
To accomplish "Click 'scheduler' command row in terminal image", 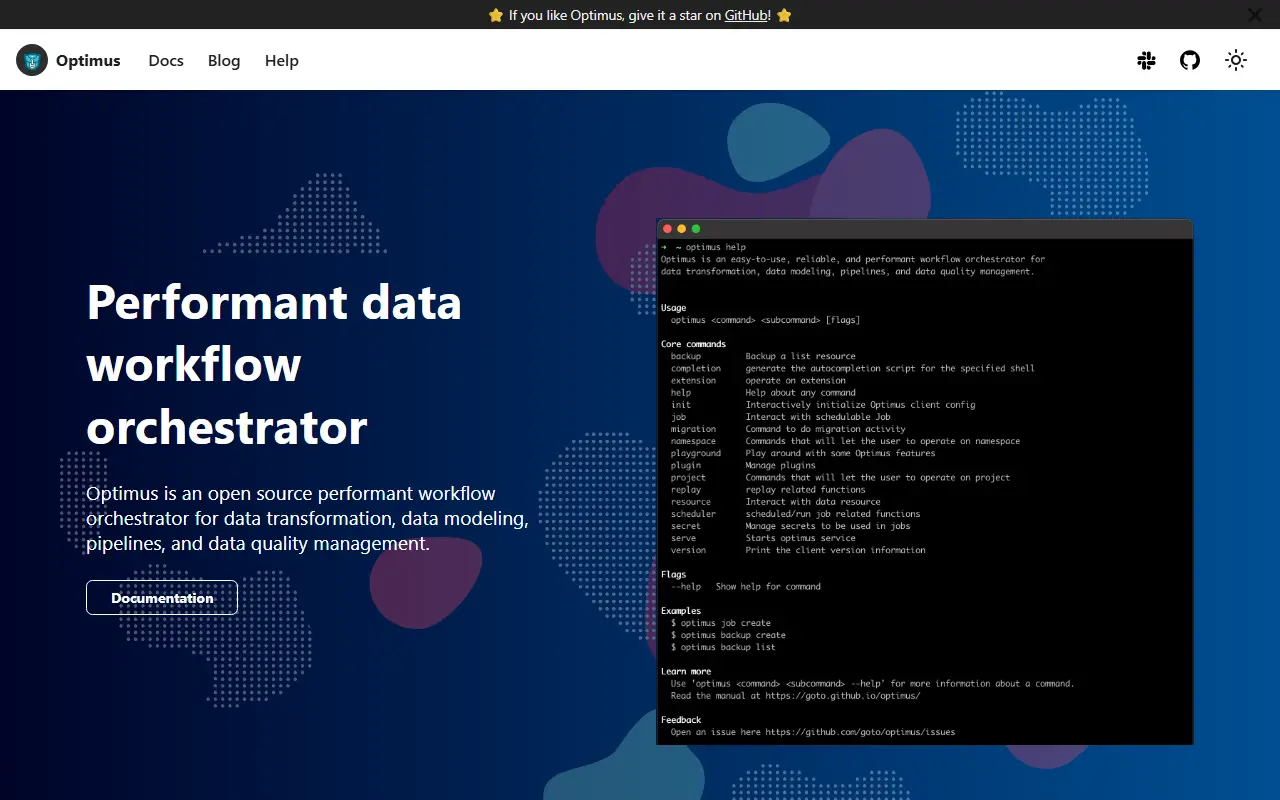I will click(796, 514).
